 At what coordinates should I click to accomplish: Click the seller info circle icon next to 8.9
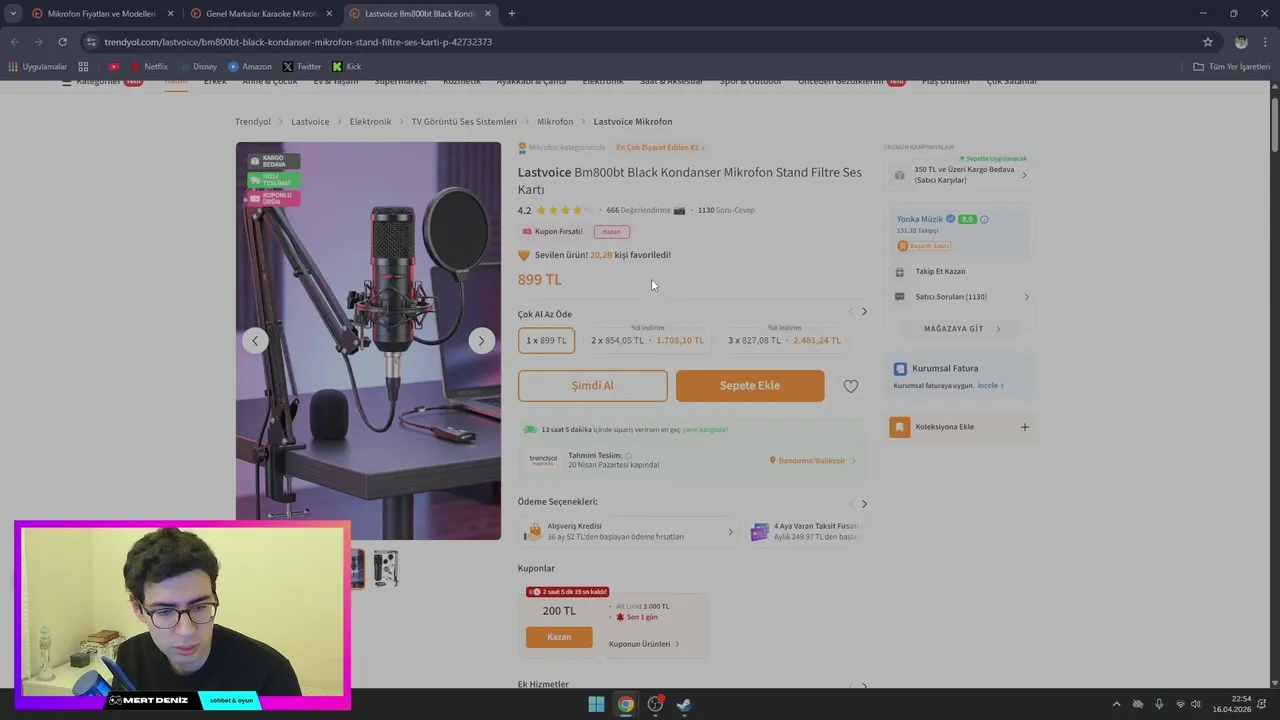coord(984,219)
